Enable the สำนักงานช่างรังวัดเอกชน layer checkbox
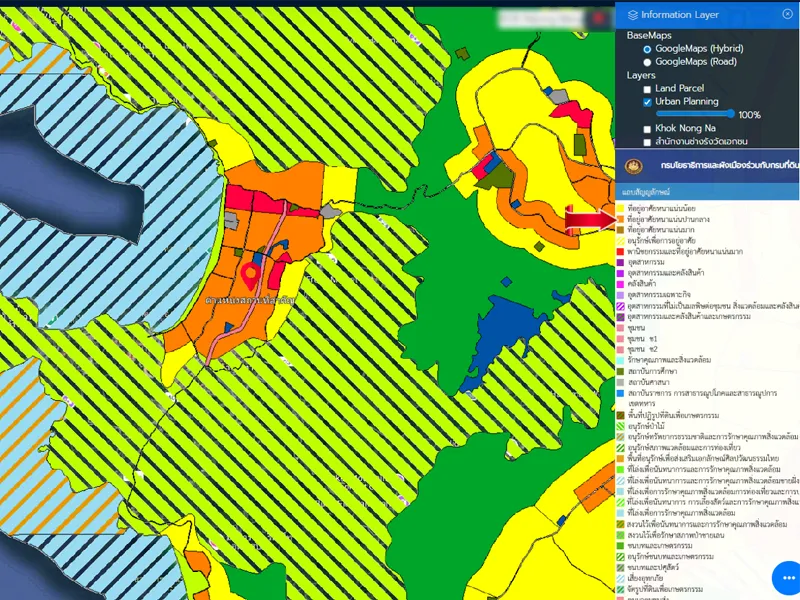This screenshot has height=600, width=800. point(647,142)
